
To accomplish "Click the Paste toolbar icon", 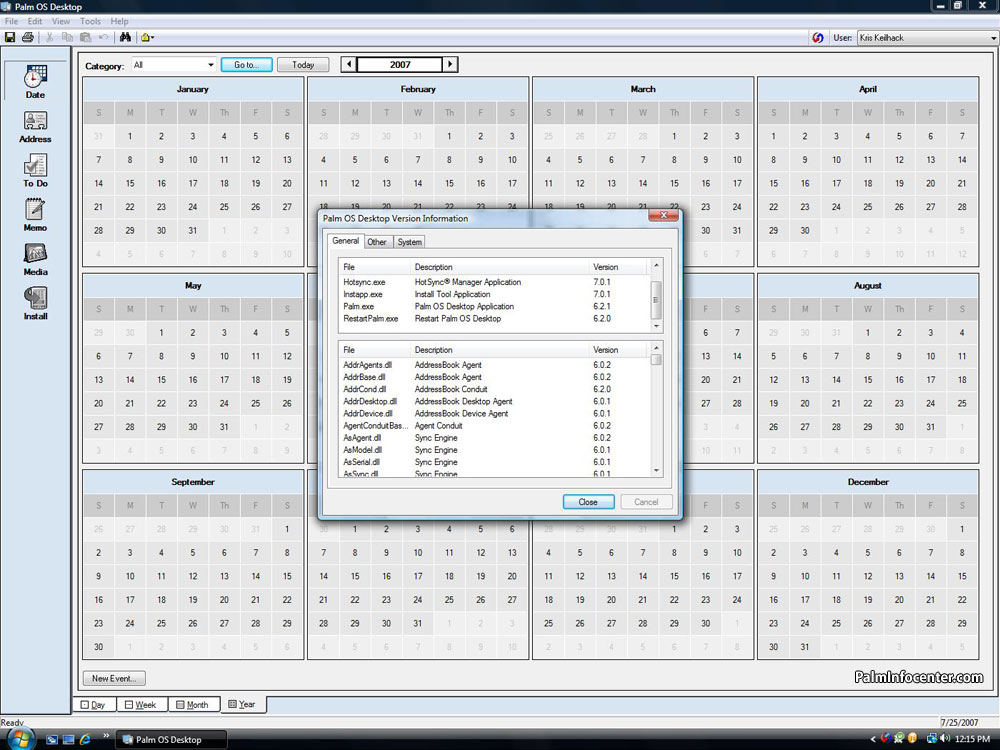I will click(x=85, y=38).
